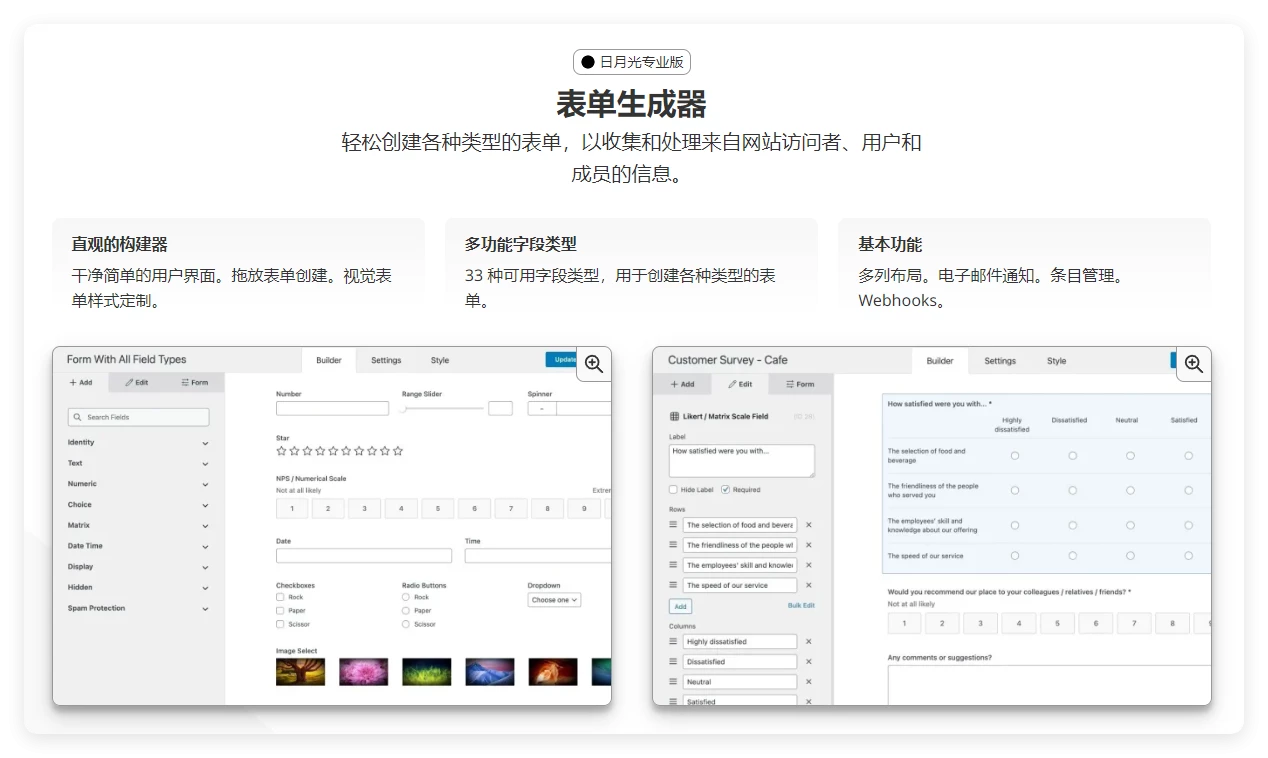
Task: Click the X to remove the 'Neutral' column
Action: pyautogui.click(x=810, y=681)
